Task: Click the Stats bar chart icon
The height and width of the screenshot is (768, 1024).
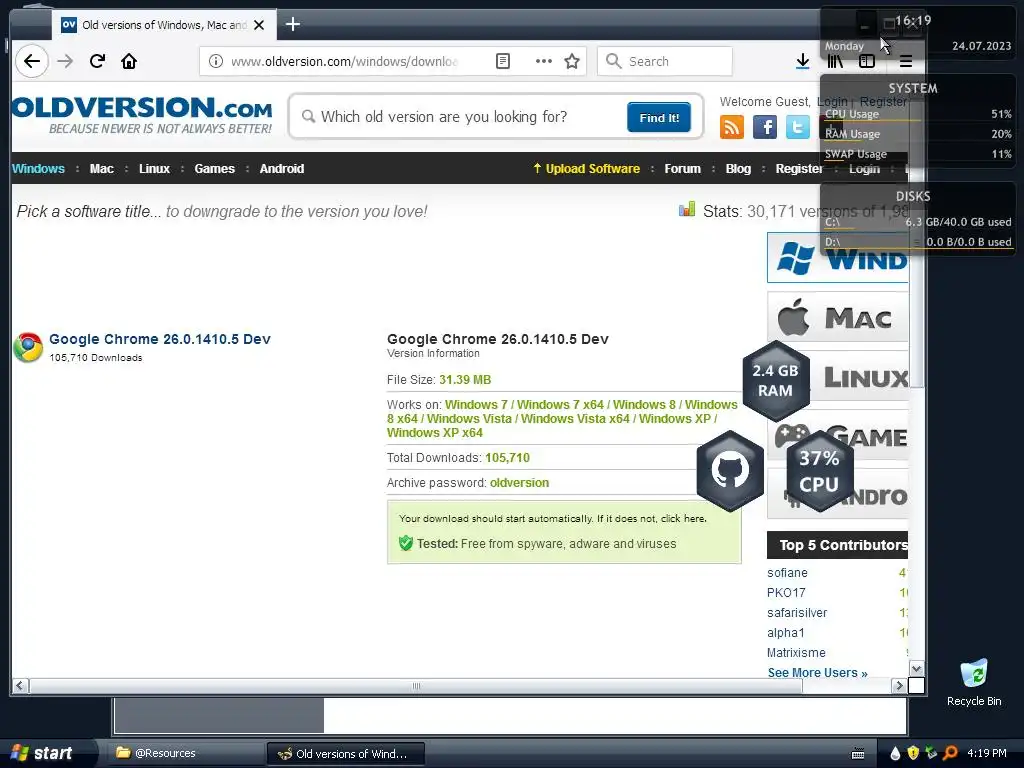Action: tap(687, 210)
